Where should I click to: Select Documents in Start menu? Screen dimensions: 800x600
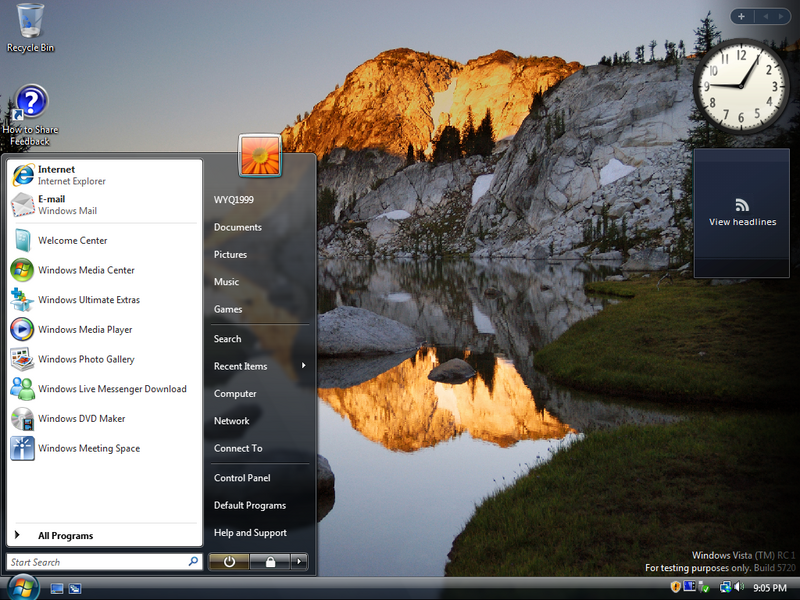238,227
